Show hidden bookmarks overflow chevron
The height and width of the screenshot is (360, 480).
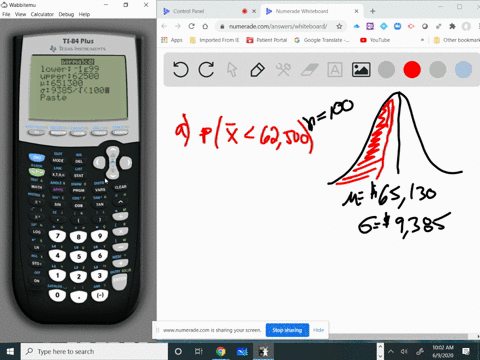422,40
